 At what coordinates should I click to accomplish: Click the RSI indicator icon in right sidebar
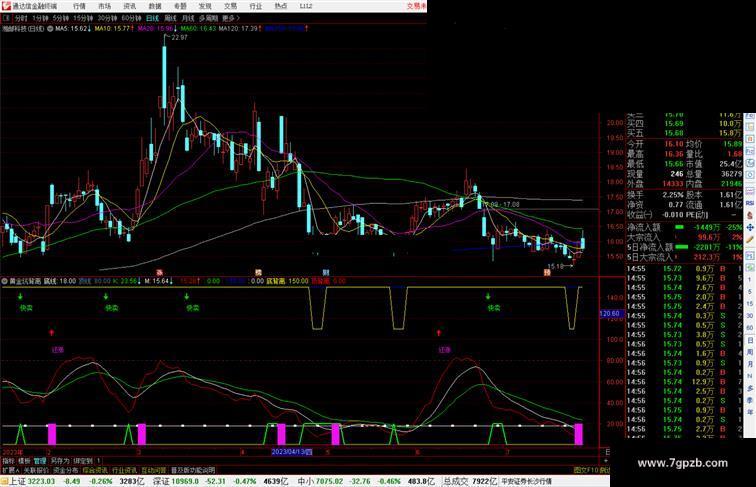click(x=750, y=203)
